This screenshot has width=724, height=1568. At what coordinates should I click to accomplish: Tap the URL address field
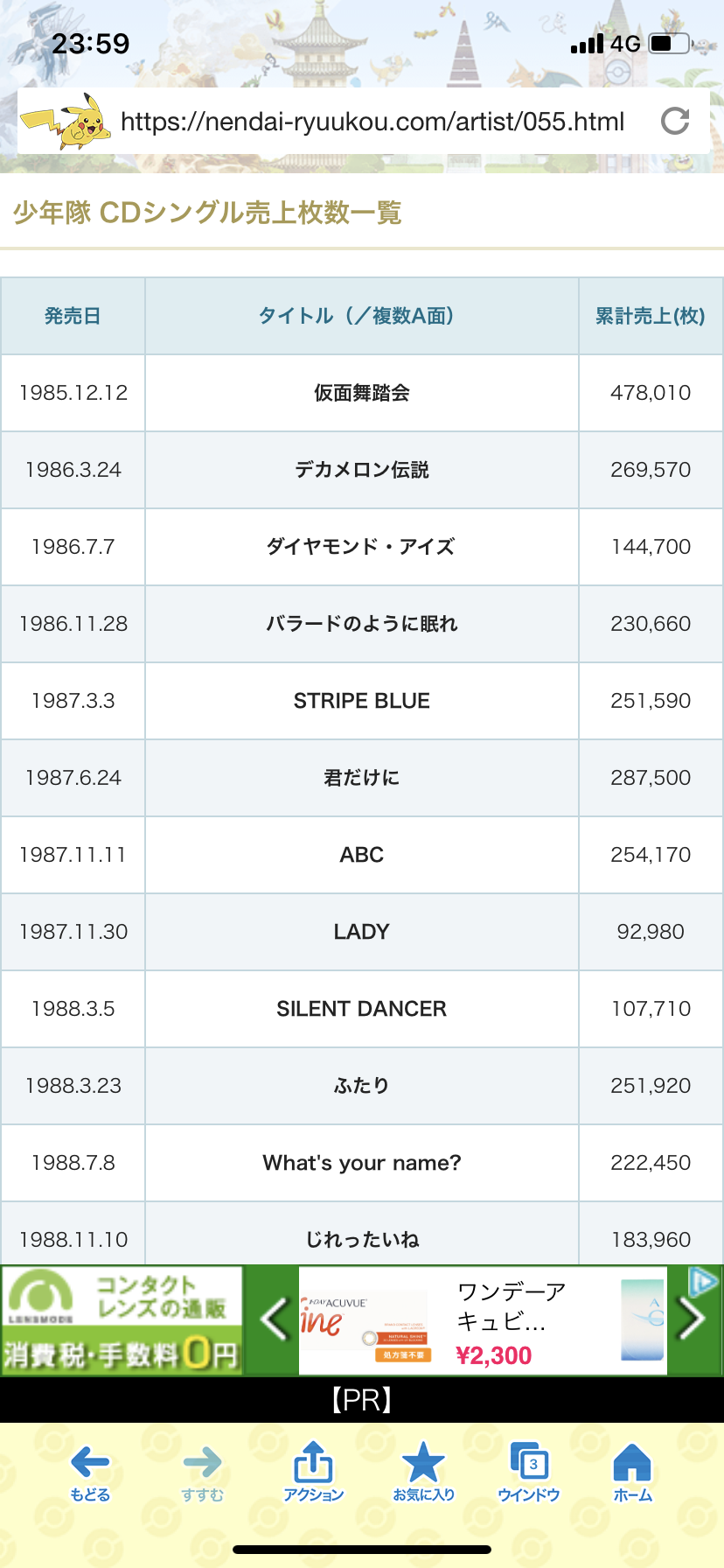click(x=372, y=121)
